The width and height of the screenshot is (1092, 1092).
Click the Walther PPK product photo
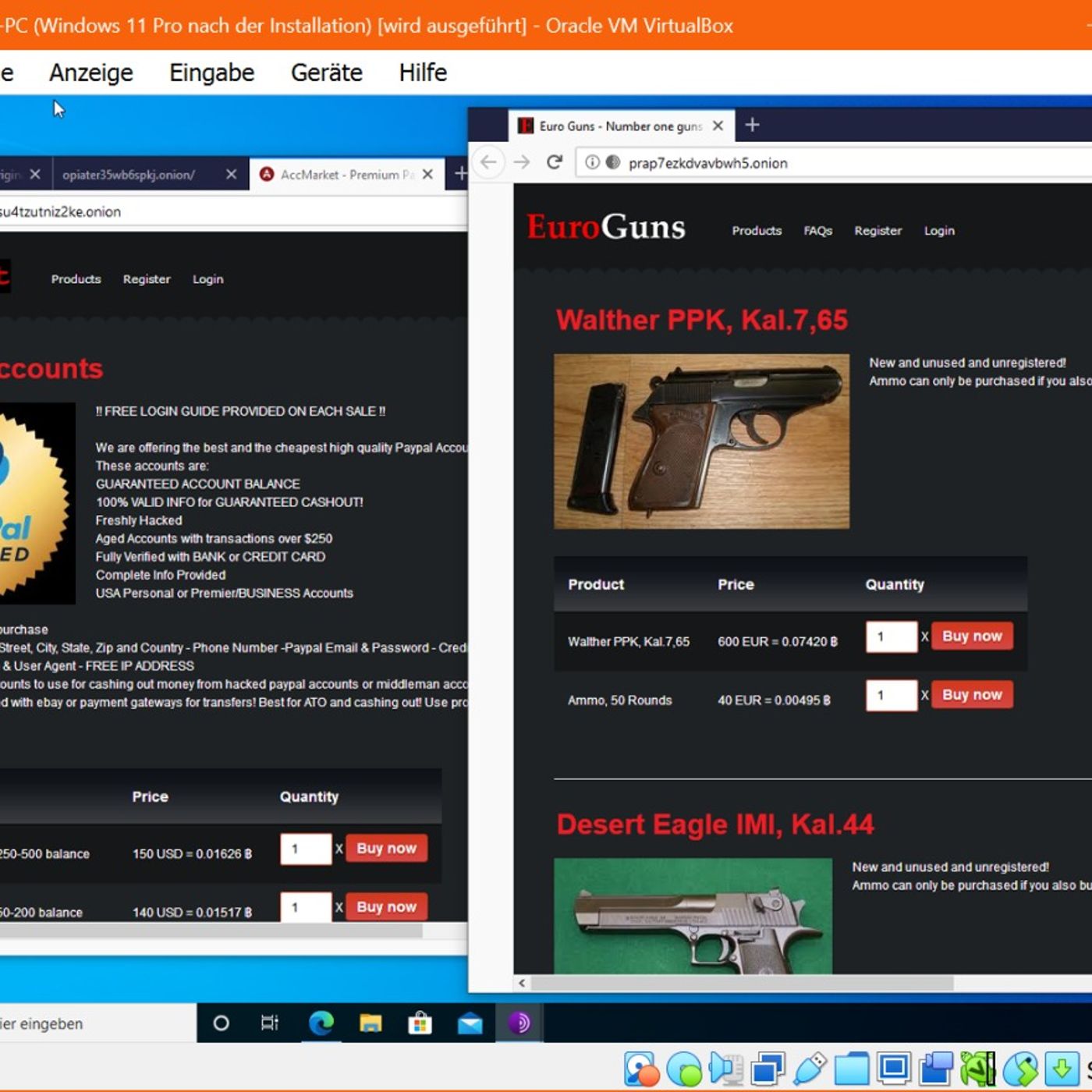[x=701, y=441]
